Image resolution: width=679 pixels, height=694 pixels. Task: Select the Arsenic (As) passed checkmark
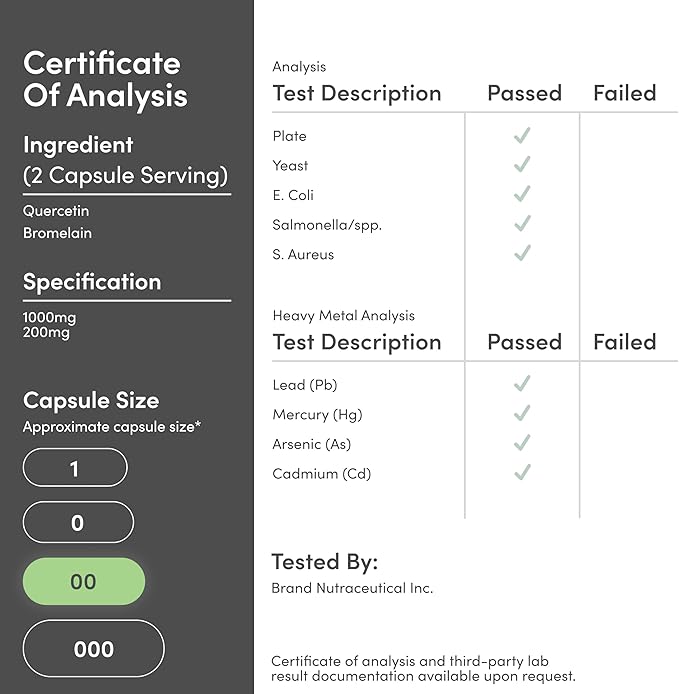(x=521, y=443)
